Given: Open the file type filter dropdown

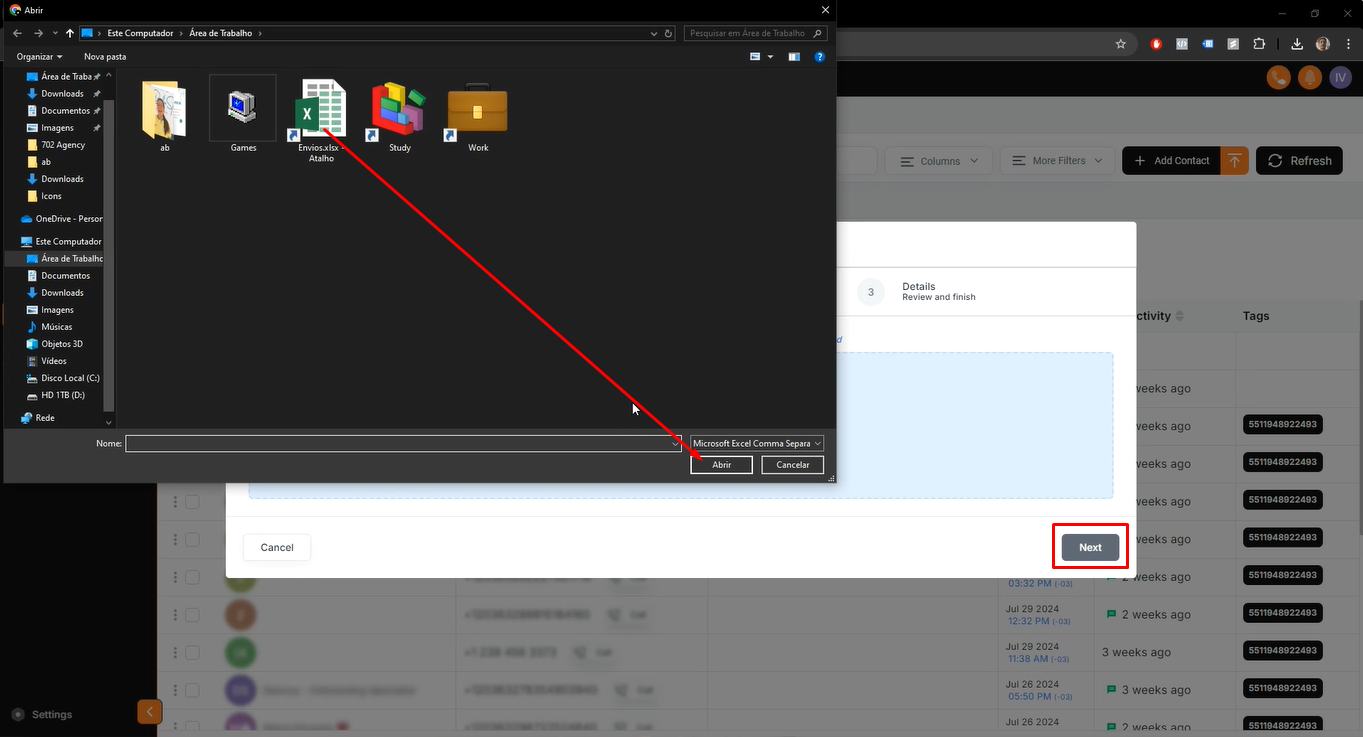Looking at the screenshot, I should (x=757, y=443).
